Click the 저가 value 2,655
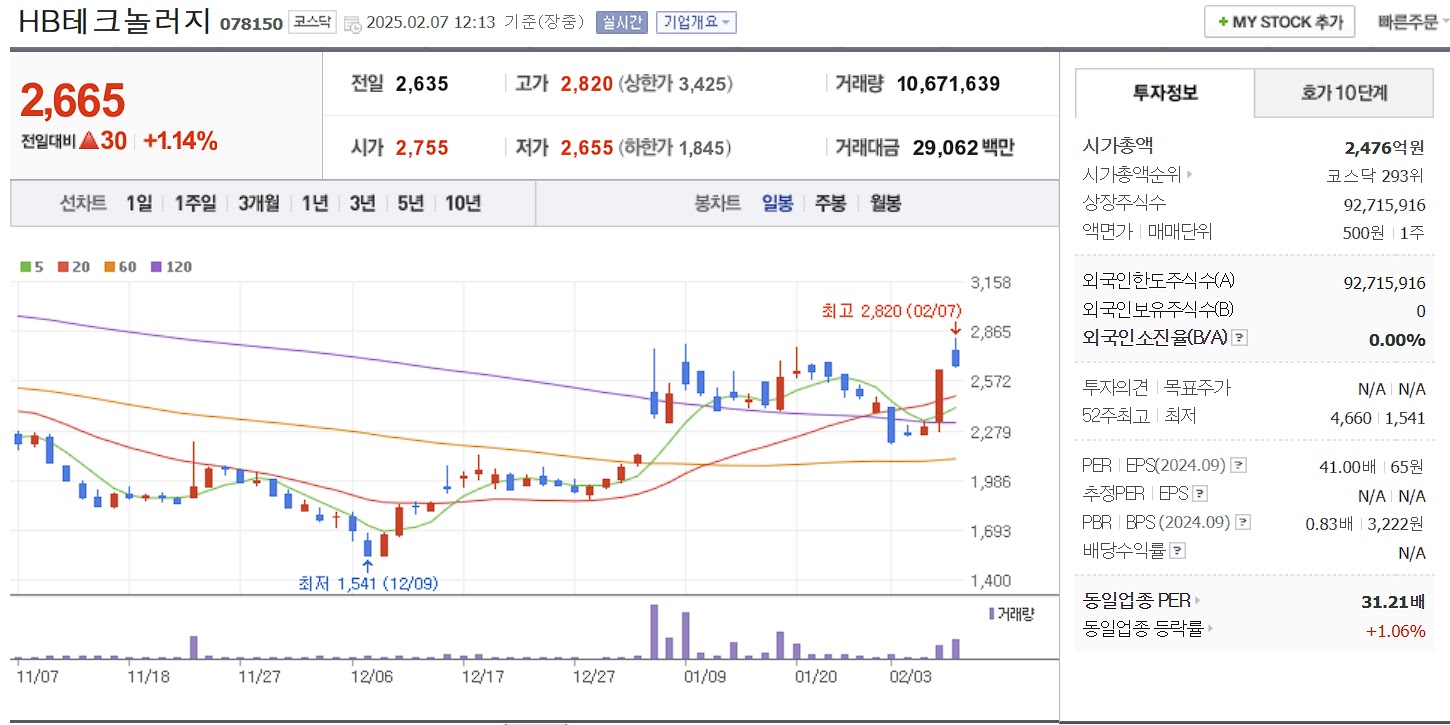This screenshot has width=1450, height=725. click(586, 148)
